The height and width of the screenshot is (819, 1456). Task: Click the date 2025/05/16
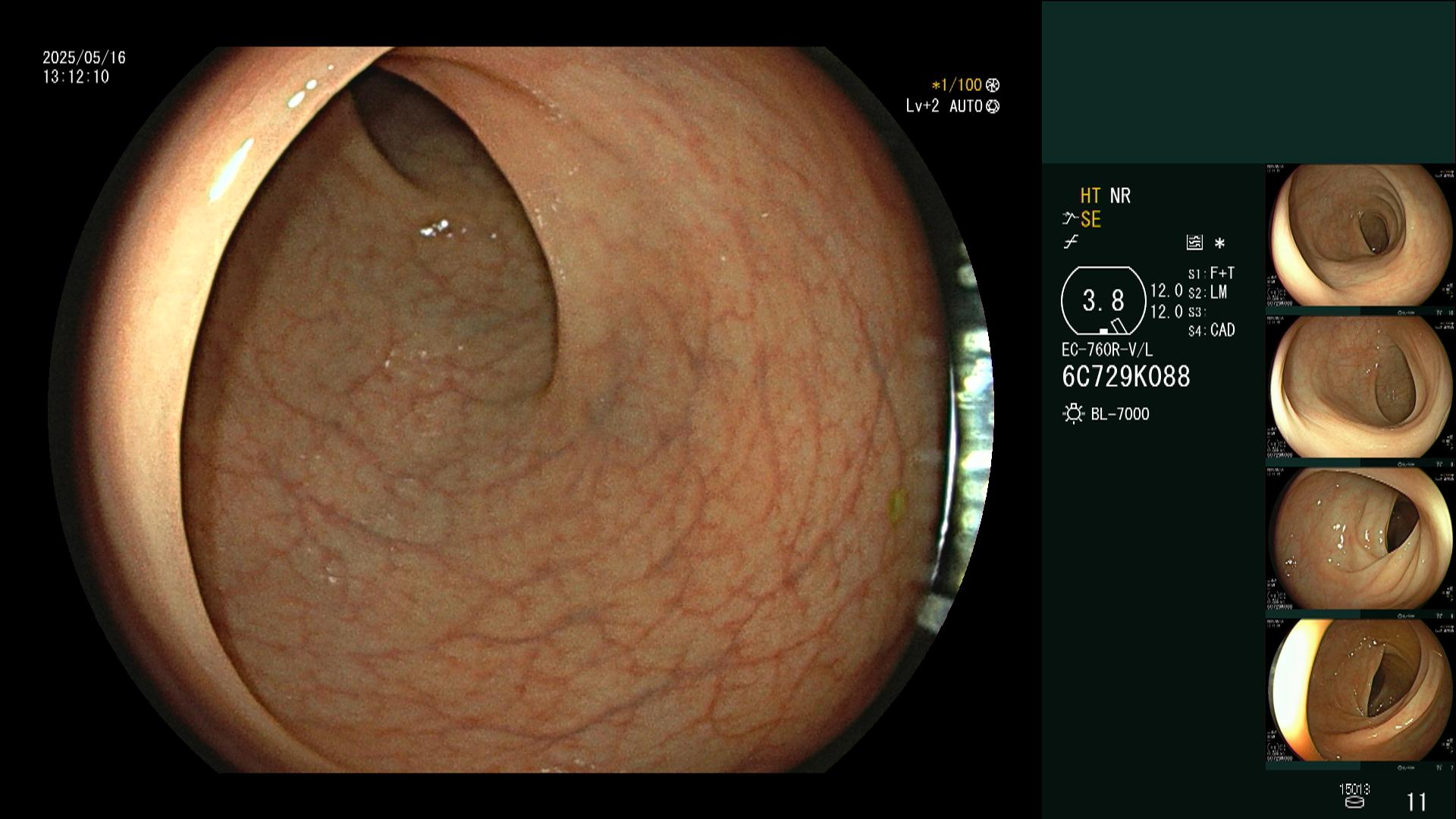[x=84, y=58]
